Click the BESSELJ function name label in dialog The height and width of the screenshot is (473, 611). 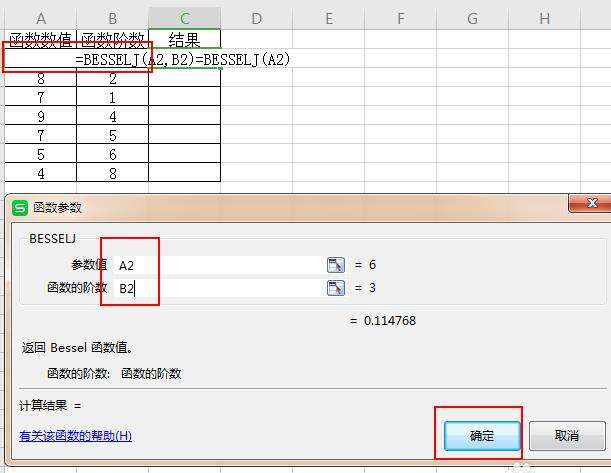[53, 238]
